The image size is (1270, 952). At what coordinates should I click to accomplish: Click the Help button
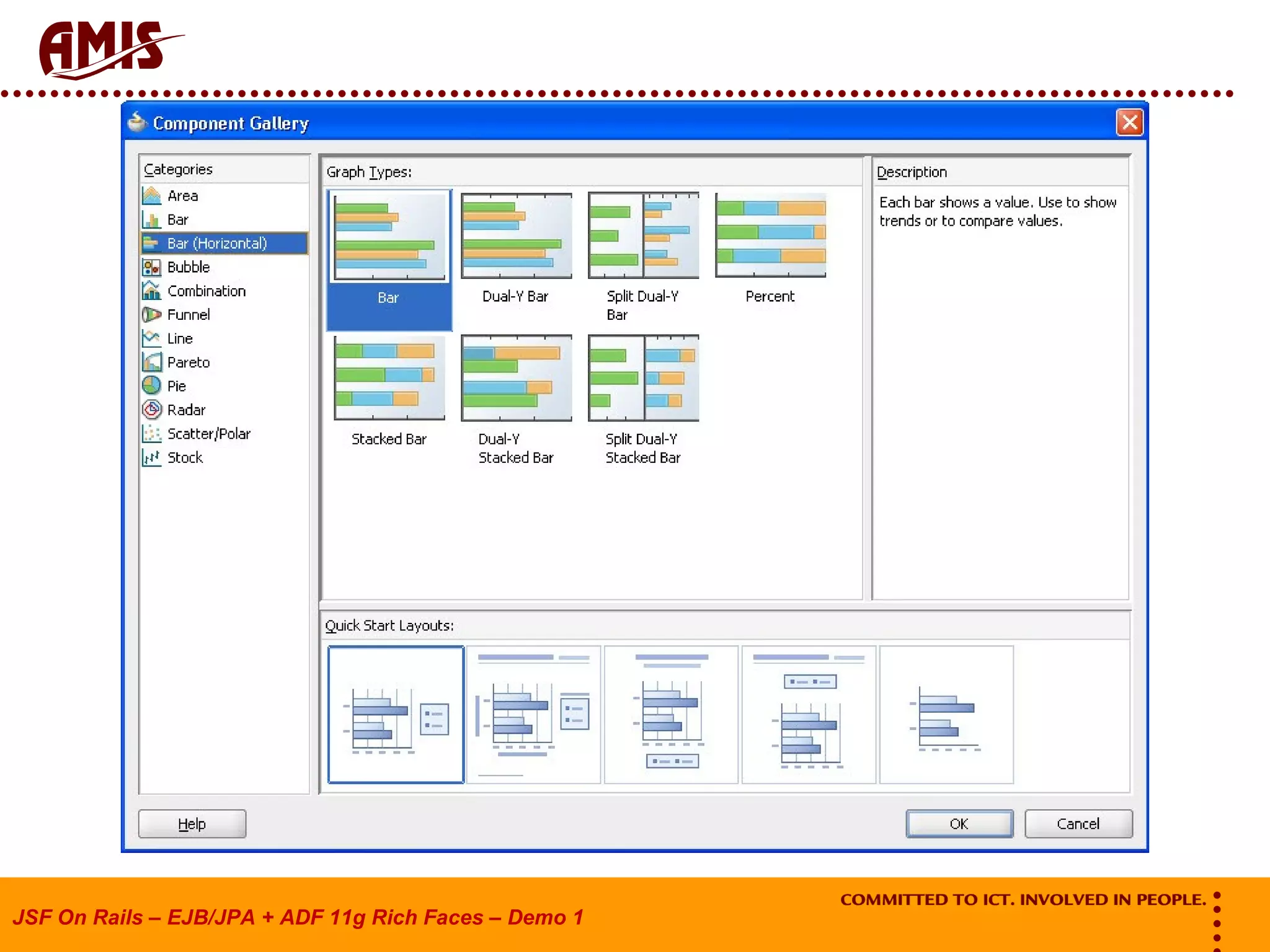pos(192,824)
